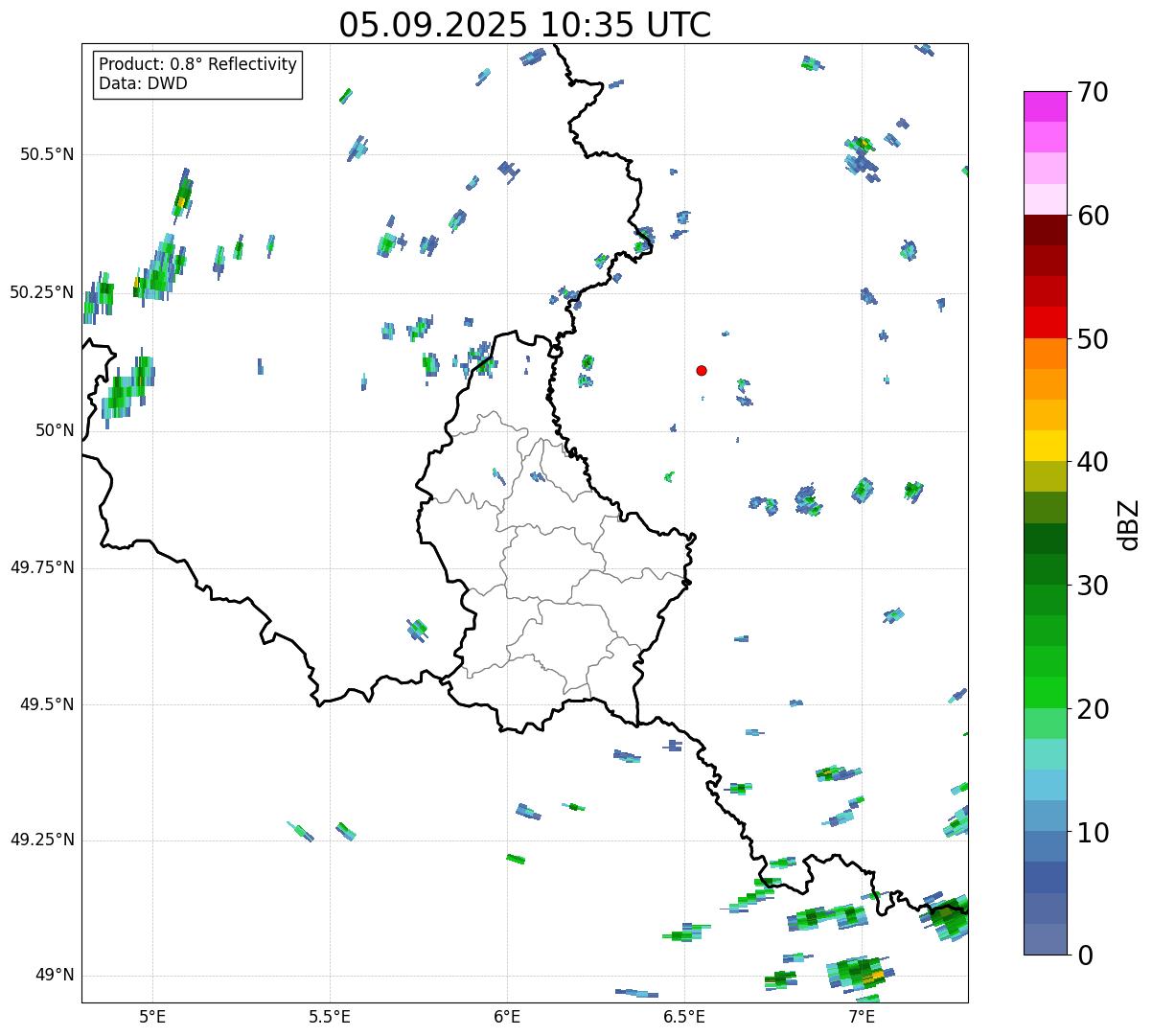Click the plot title showing 10:35 UTC

click(524, 25)
